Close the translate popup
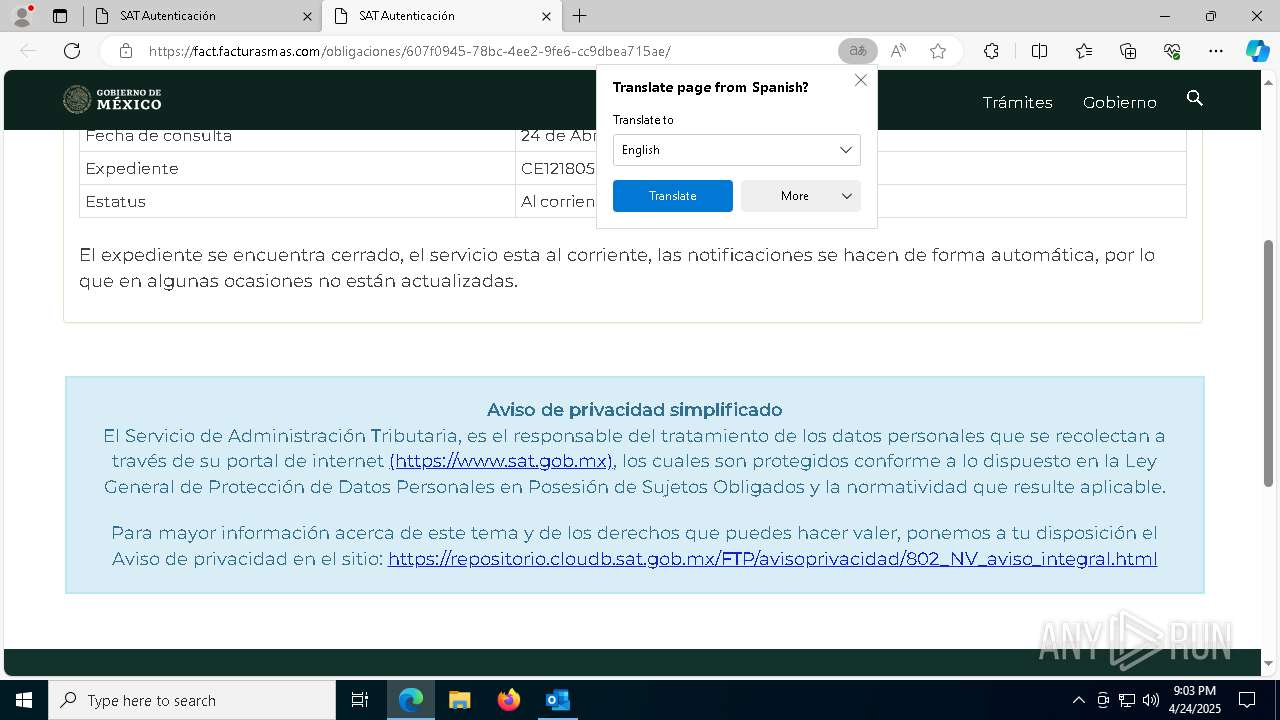 861,80
